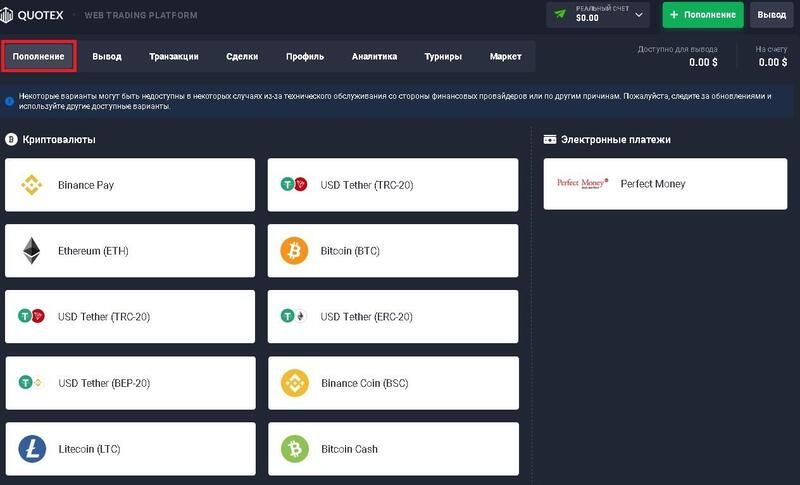Open the Транзакции tab
The image size is (800, 485).
click(173, 56)
